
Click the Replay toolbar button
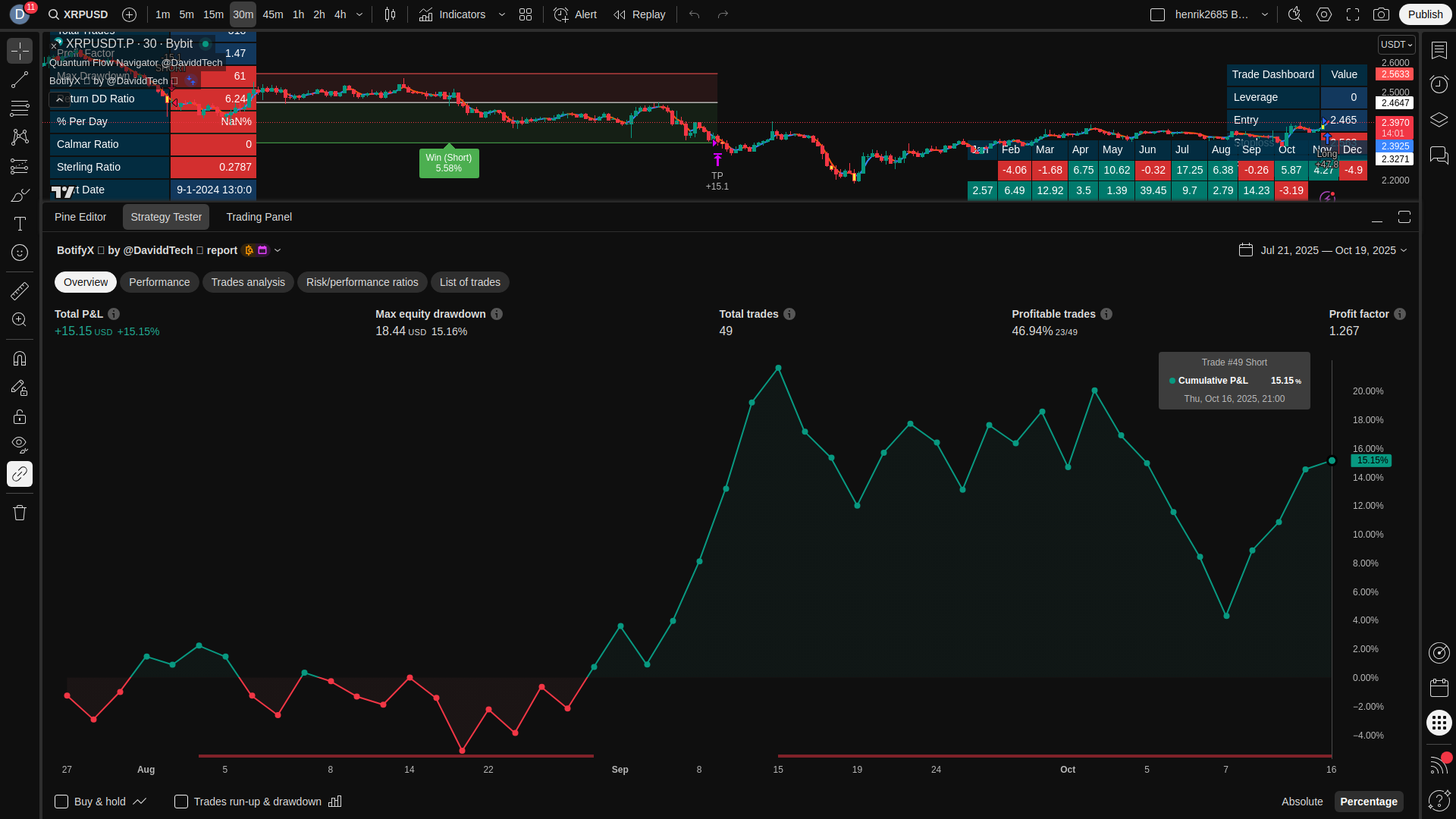tap(639, 14)
